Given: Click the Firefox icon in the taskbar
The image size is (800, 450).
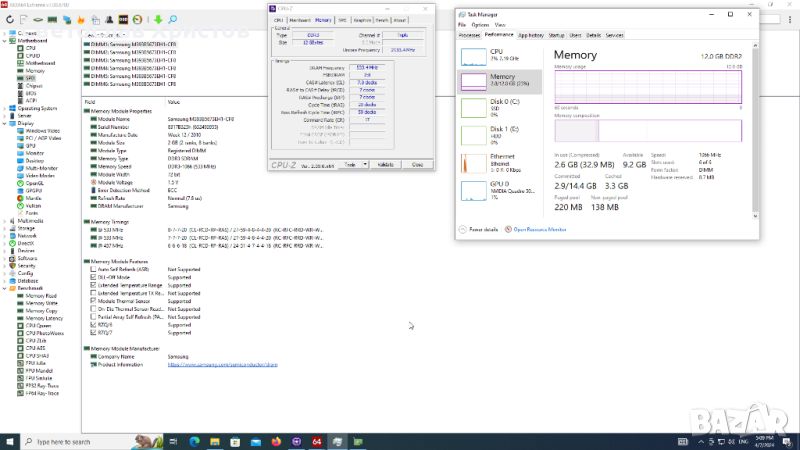Looking at the screenshot, I should tap(275, 440).
